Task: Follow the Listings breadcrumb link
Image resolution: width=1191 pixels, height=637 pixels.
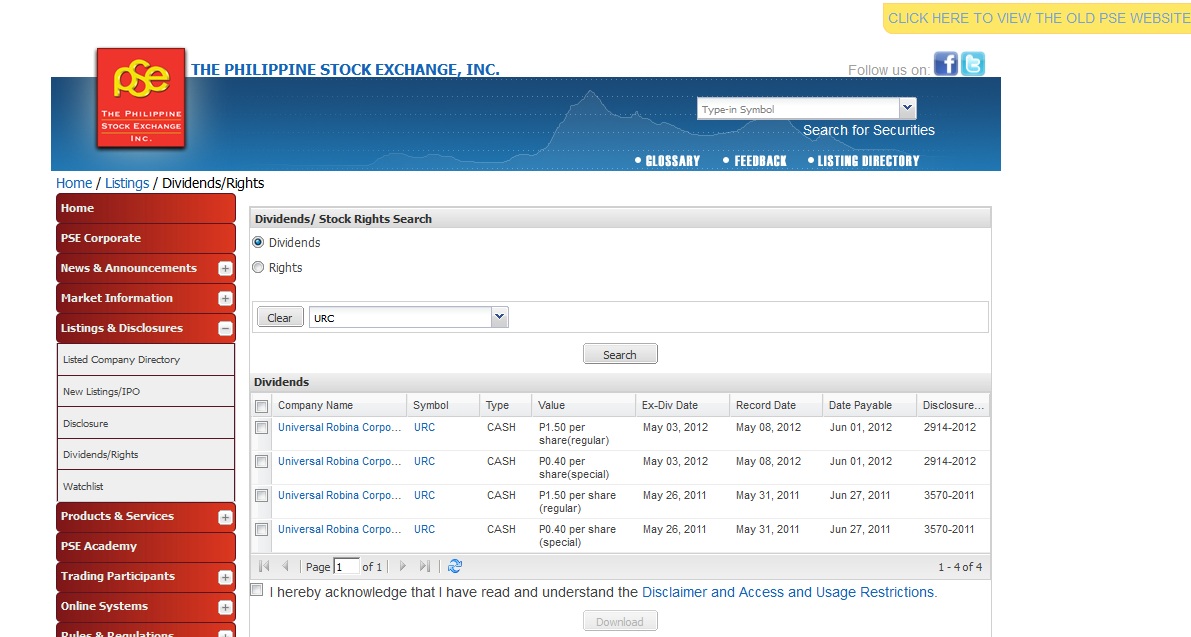Action: click(x=127, y=183)
